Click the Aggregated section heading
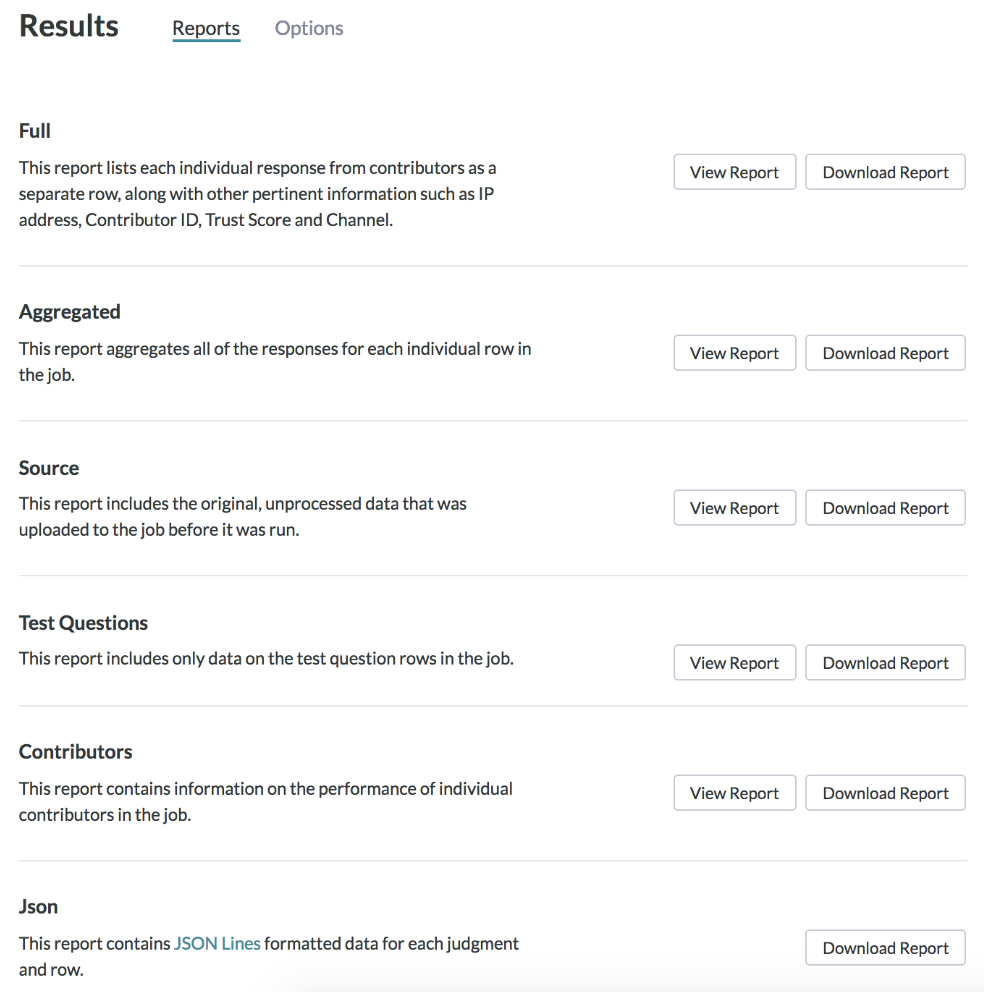This screenshot has height=992, width=984. click(x=70, y=313)
